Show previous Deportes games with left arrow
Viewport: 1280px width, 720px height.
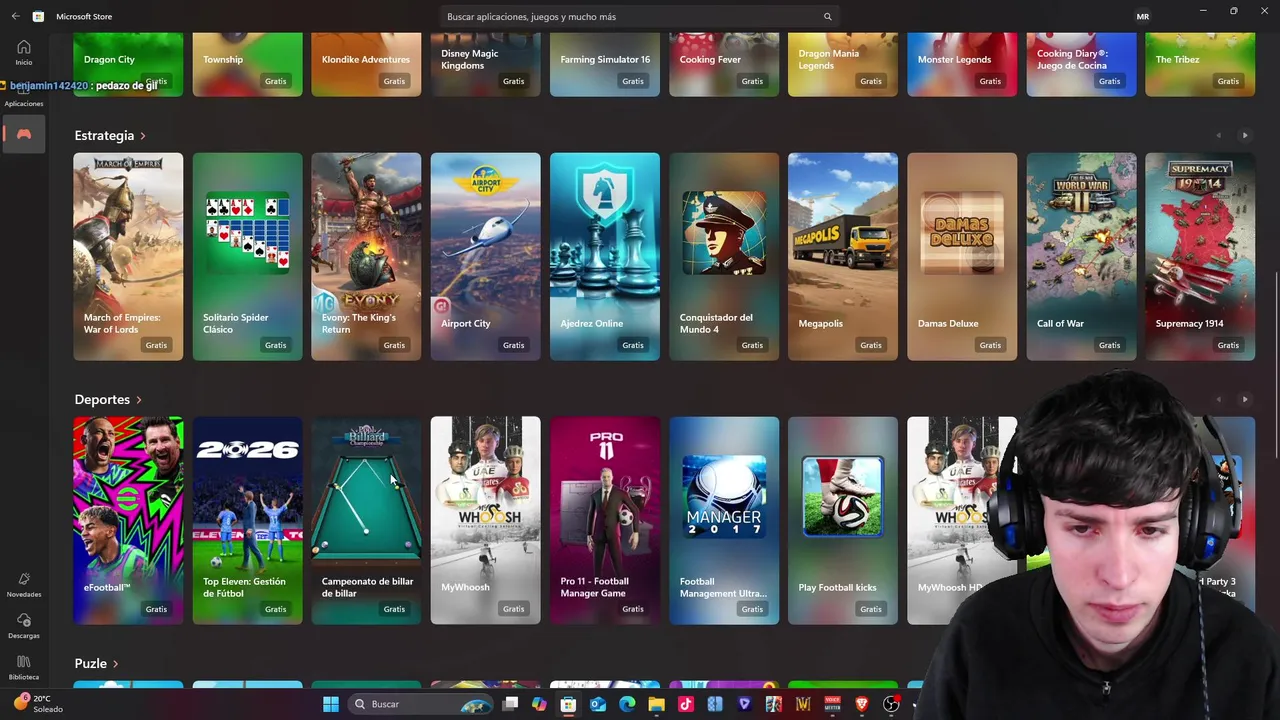pyautogui.click(x=1218, y=399)
